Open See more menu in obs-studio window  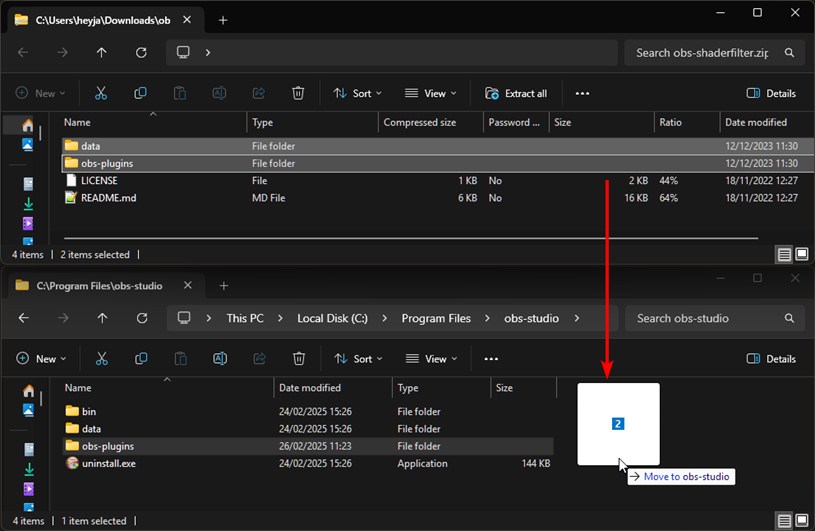[x=491, y=359]
